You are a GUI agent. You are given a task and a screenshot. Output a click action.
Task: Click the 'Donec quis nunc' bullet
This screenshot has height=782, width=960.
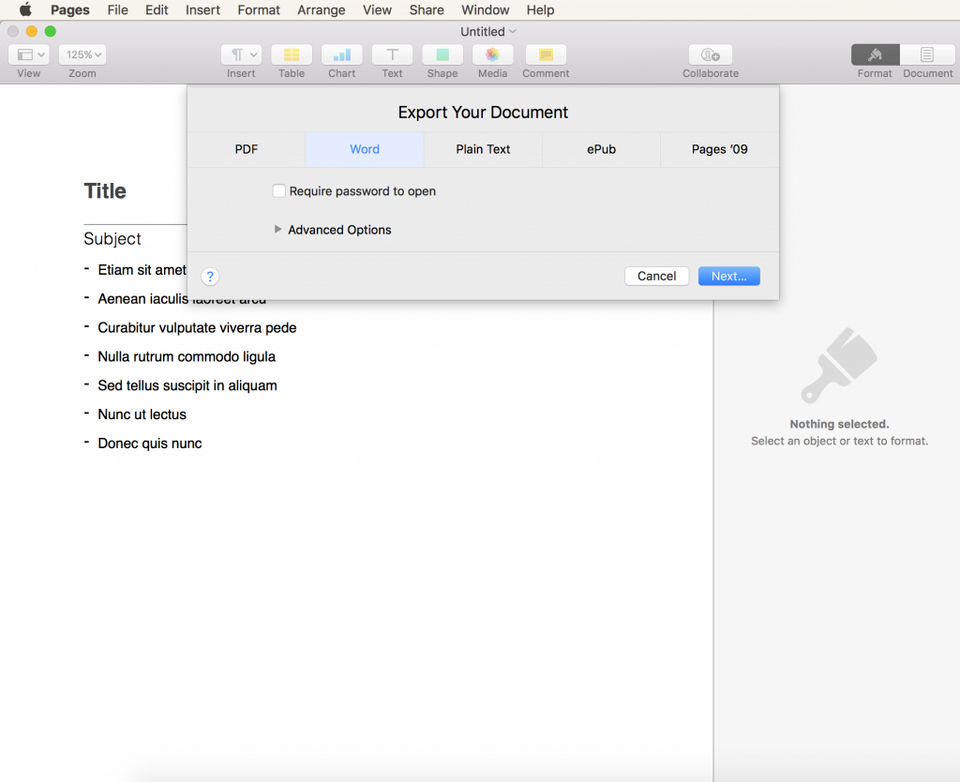[149, 443]
